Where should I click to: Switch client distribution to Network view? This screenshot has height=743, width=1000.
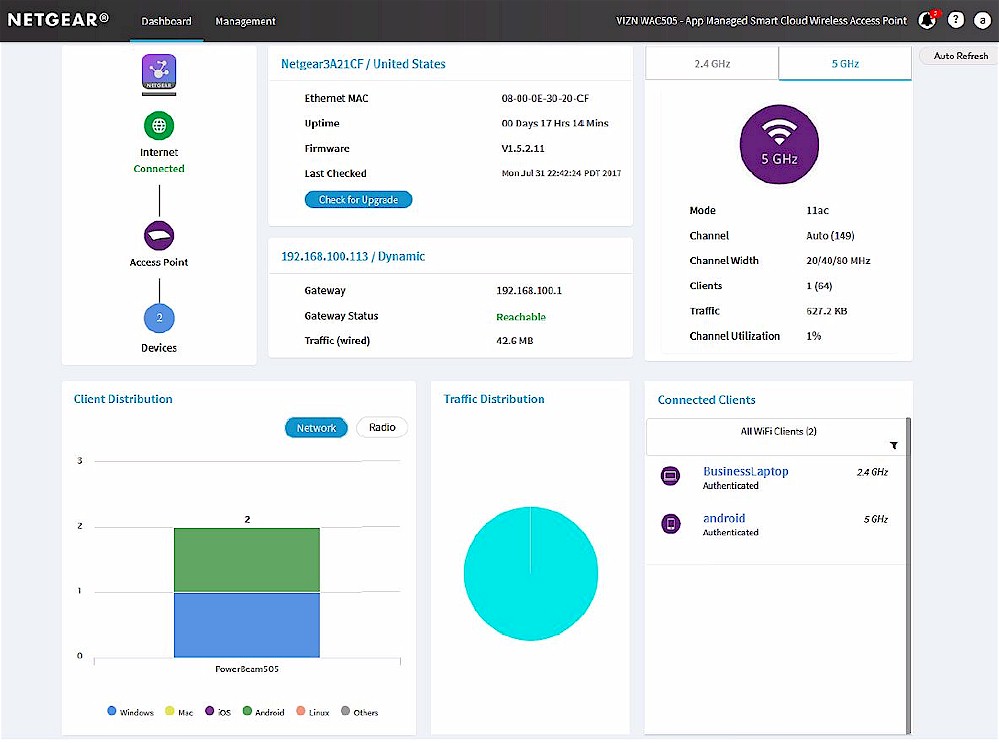pyautogui.click(x=316, y=427)
